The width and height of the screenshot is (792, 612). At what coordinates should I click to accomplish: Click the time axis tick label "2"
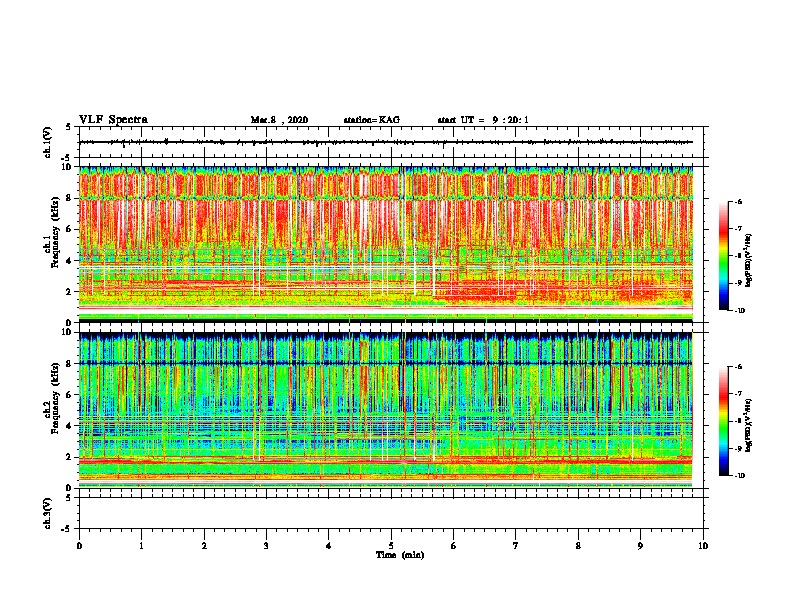(x=204, y=546)
